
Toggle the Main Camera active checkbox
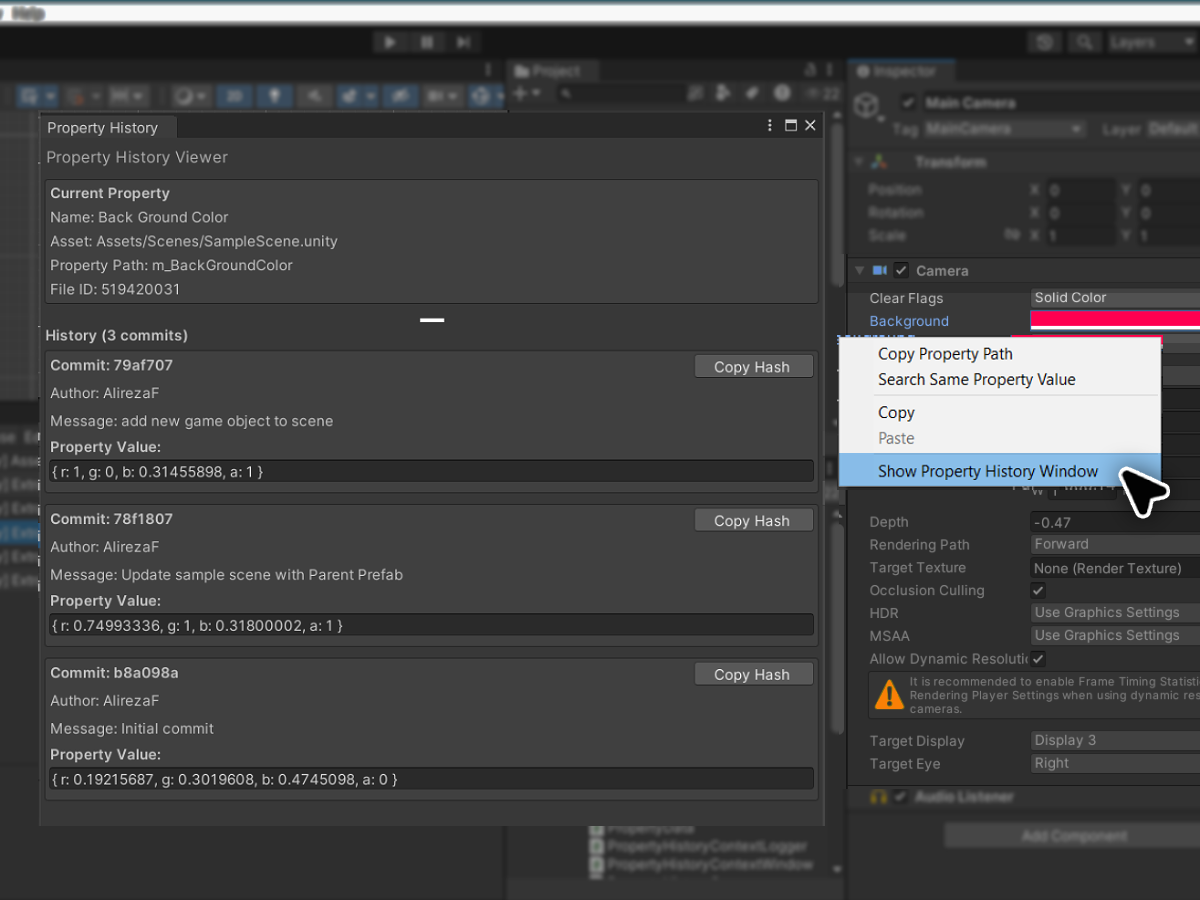pos(908,102)
